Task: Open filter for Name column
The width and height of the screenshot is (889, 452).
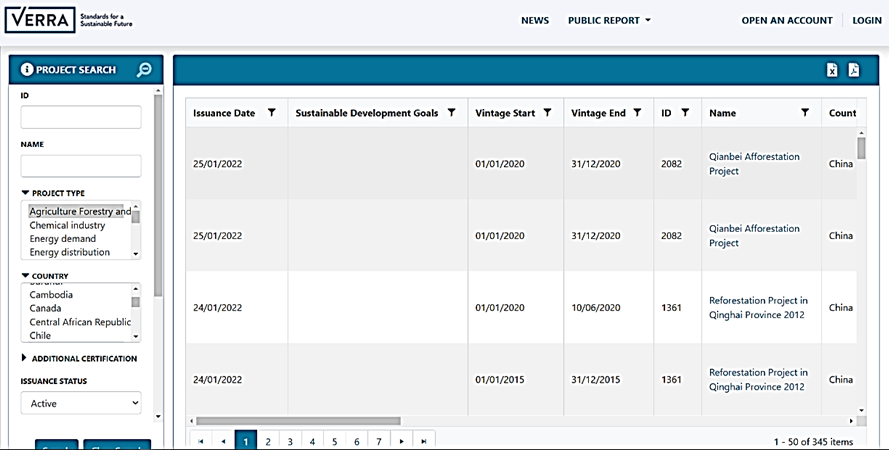Action: point(805,113)
